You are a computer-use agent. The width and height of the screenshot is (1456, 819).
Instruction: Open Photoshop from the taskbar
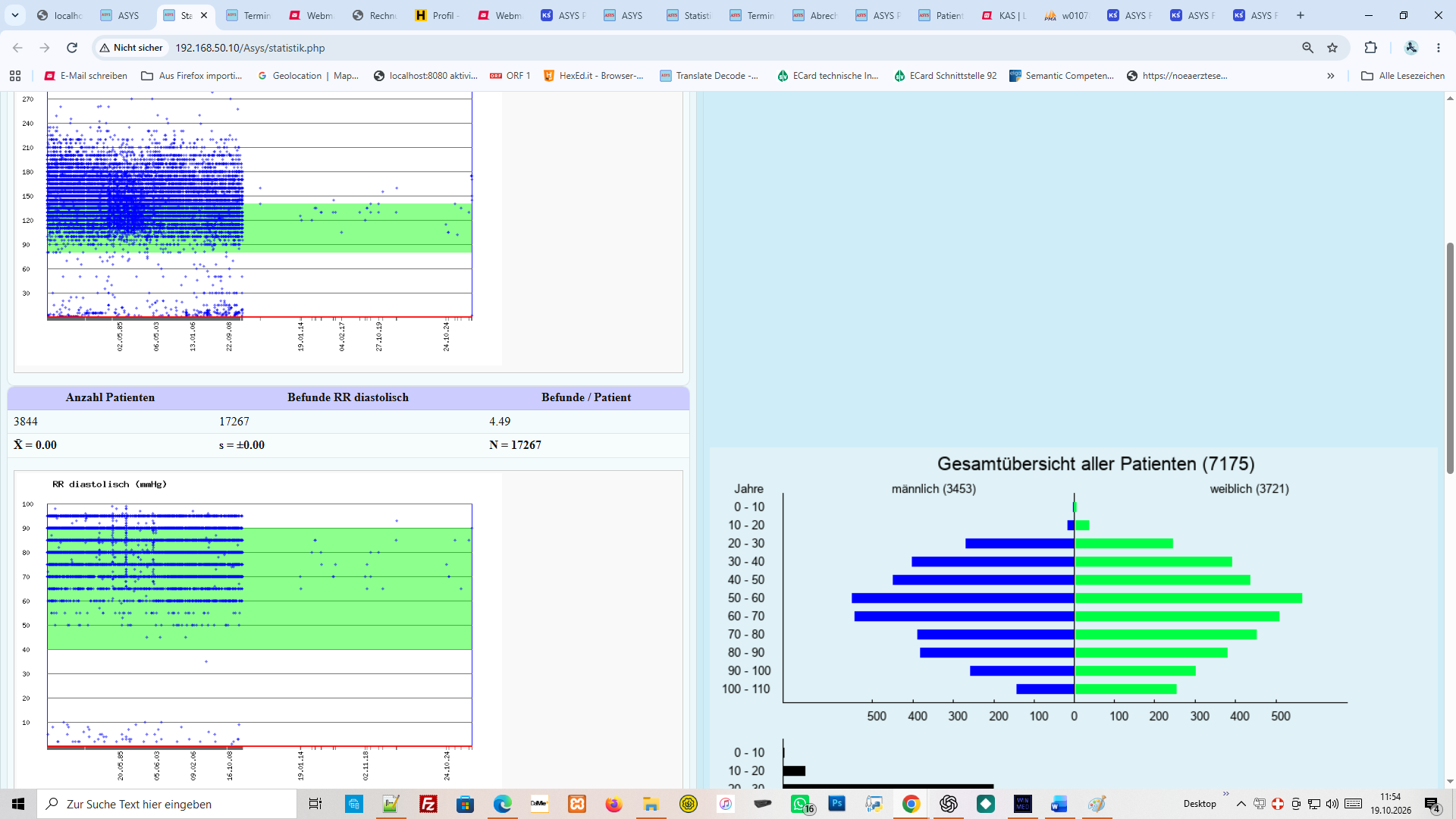(x=837, y=804)
